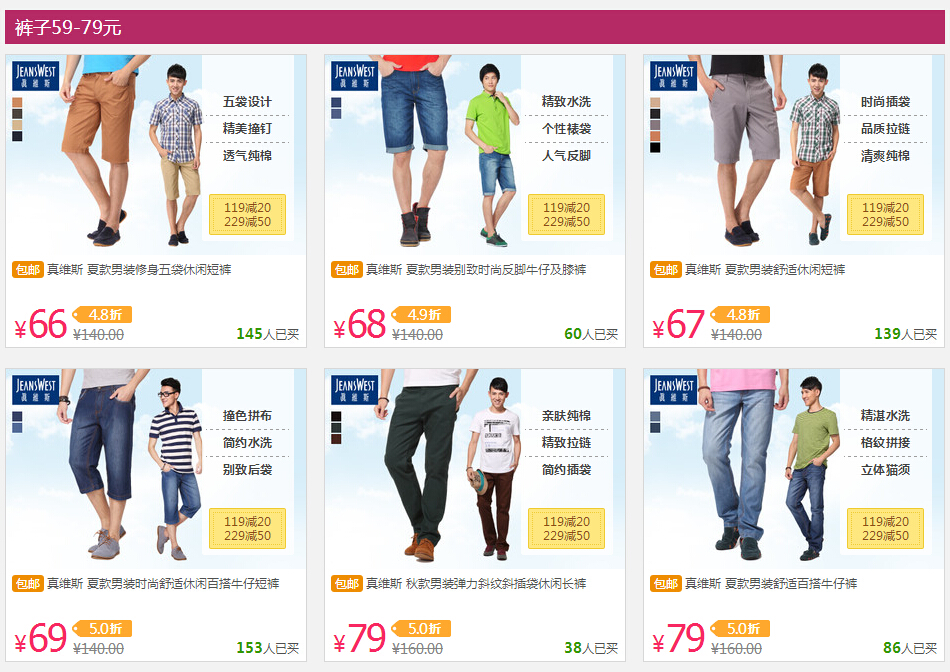Click the 包邮 badge on the light blue jeans listing
The height and width of the screenshot is (672, 950).
[666, 584]
